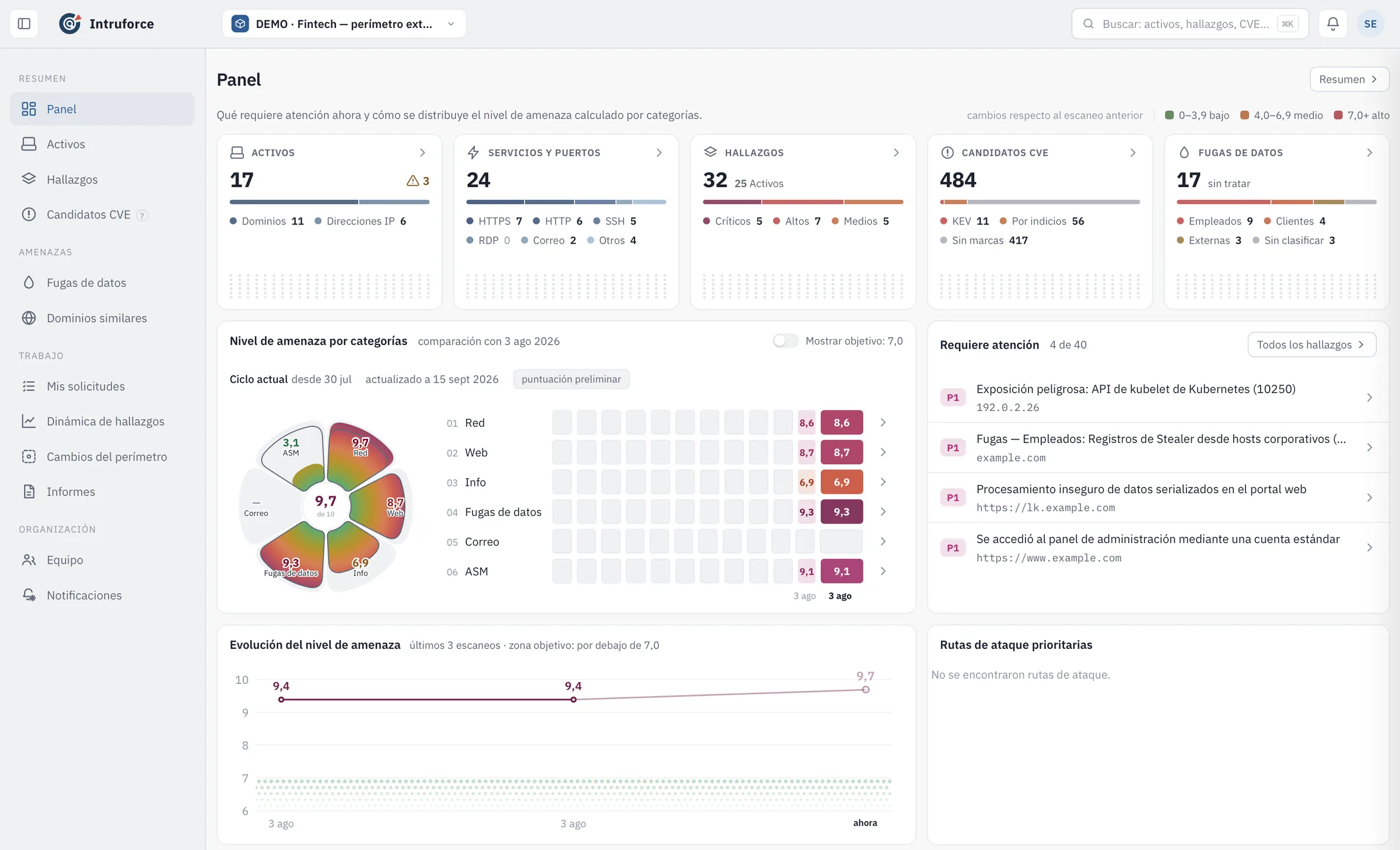The height and width of the screenshot is (850, 1400).
Task: Click P1 badge on serialized data finding
Action: click(x=953, y=498)
